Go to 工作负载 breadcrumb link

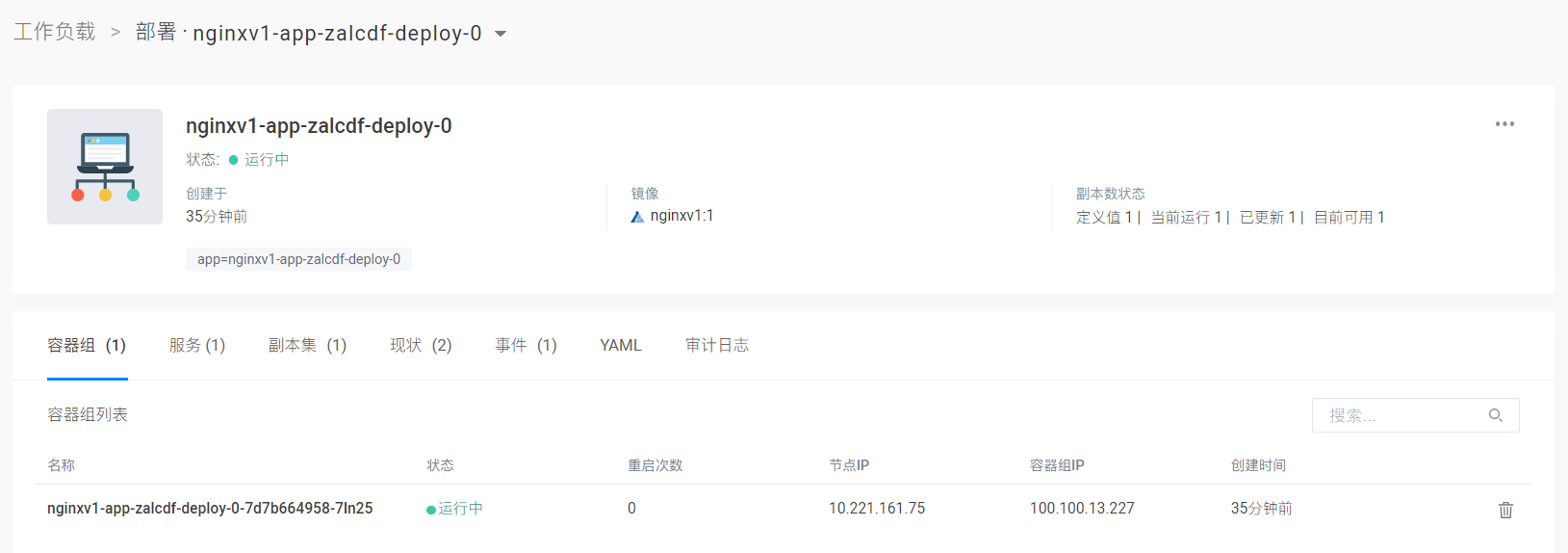point(55,32)
